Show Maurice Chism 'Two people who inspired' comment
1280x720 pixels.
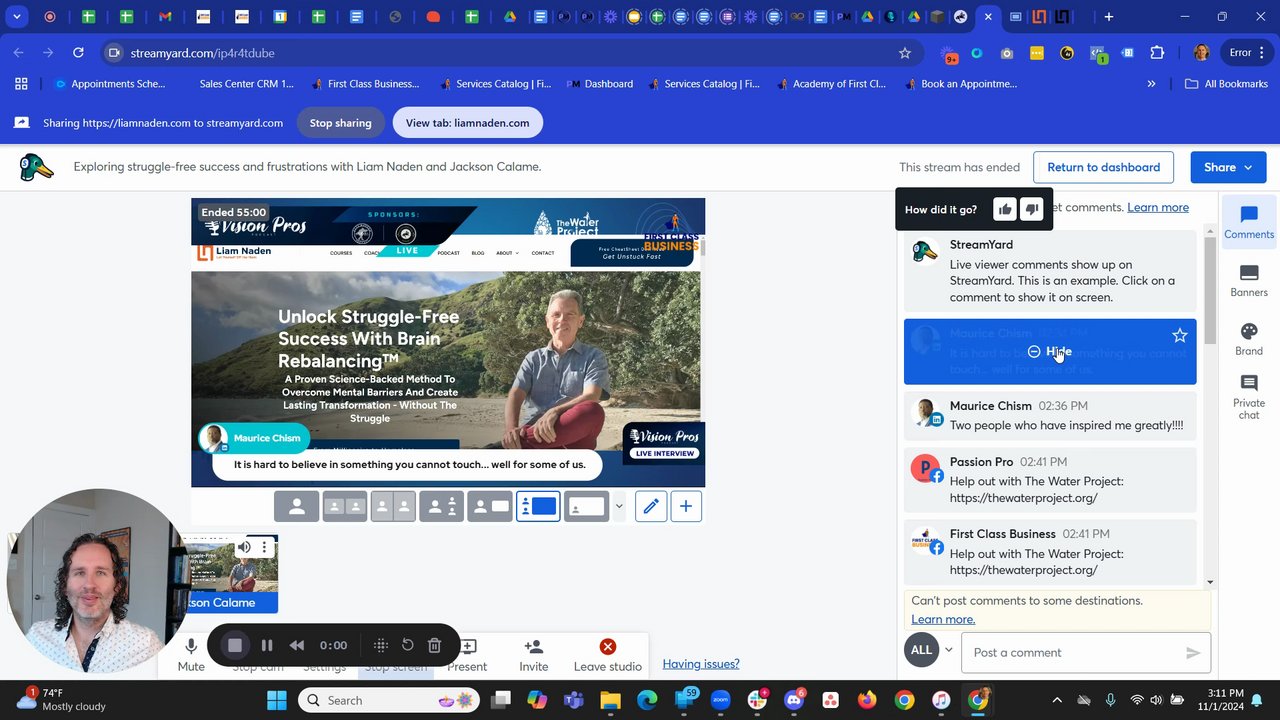point(1050,415)
